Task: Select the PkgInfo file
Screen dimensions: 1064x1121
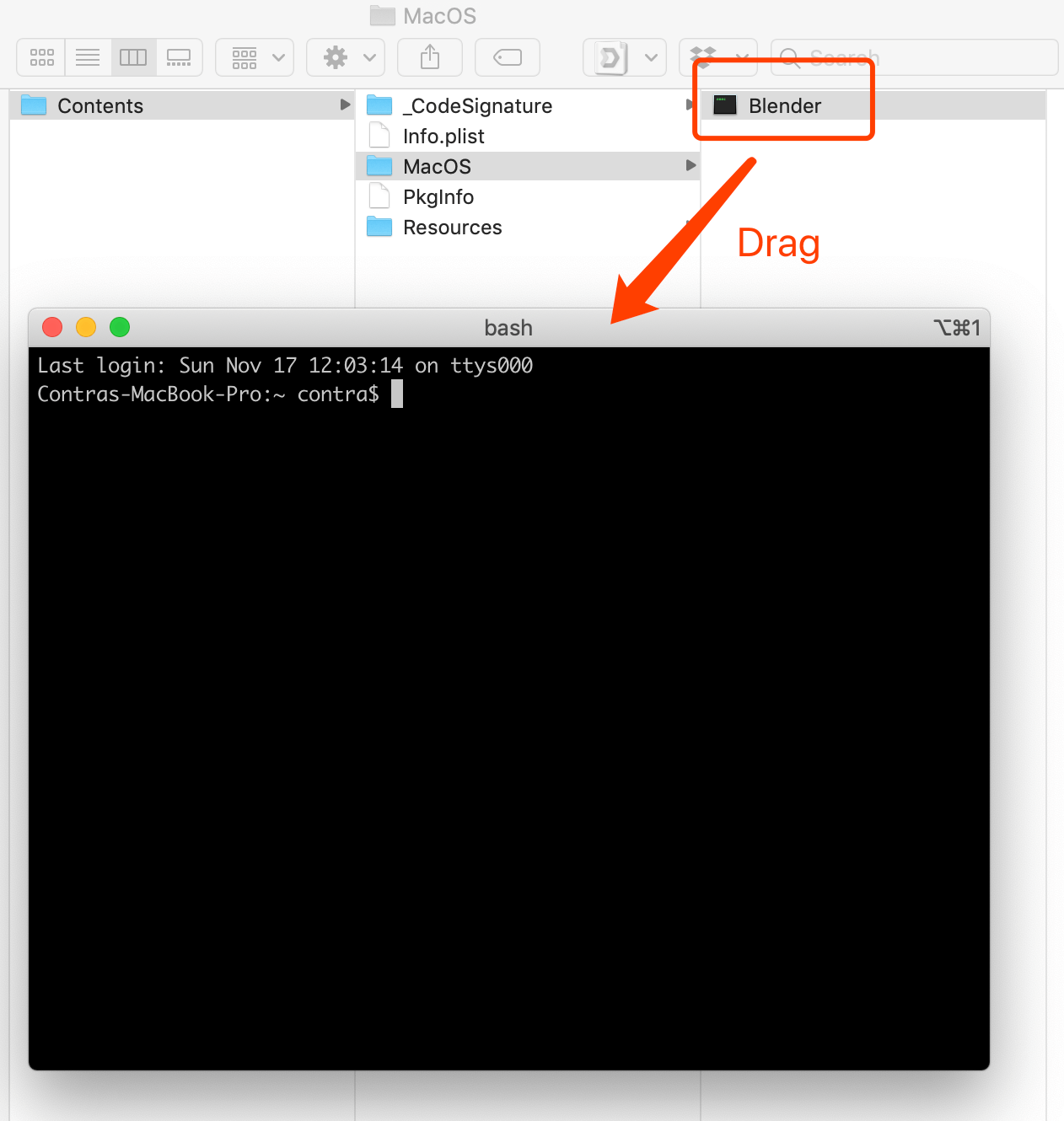Action: 438,196
